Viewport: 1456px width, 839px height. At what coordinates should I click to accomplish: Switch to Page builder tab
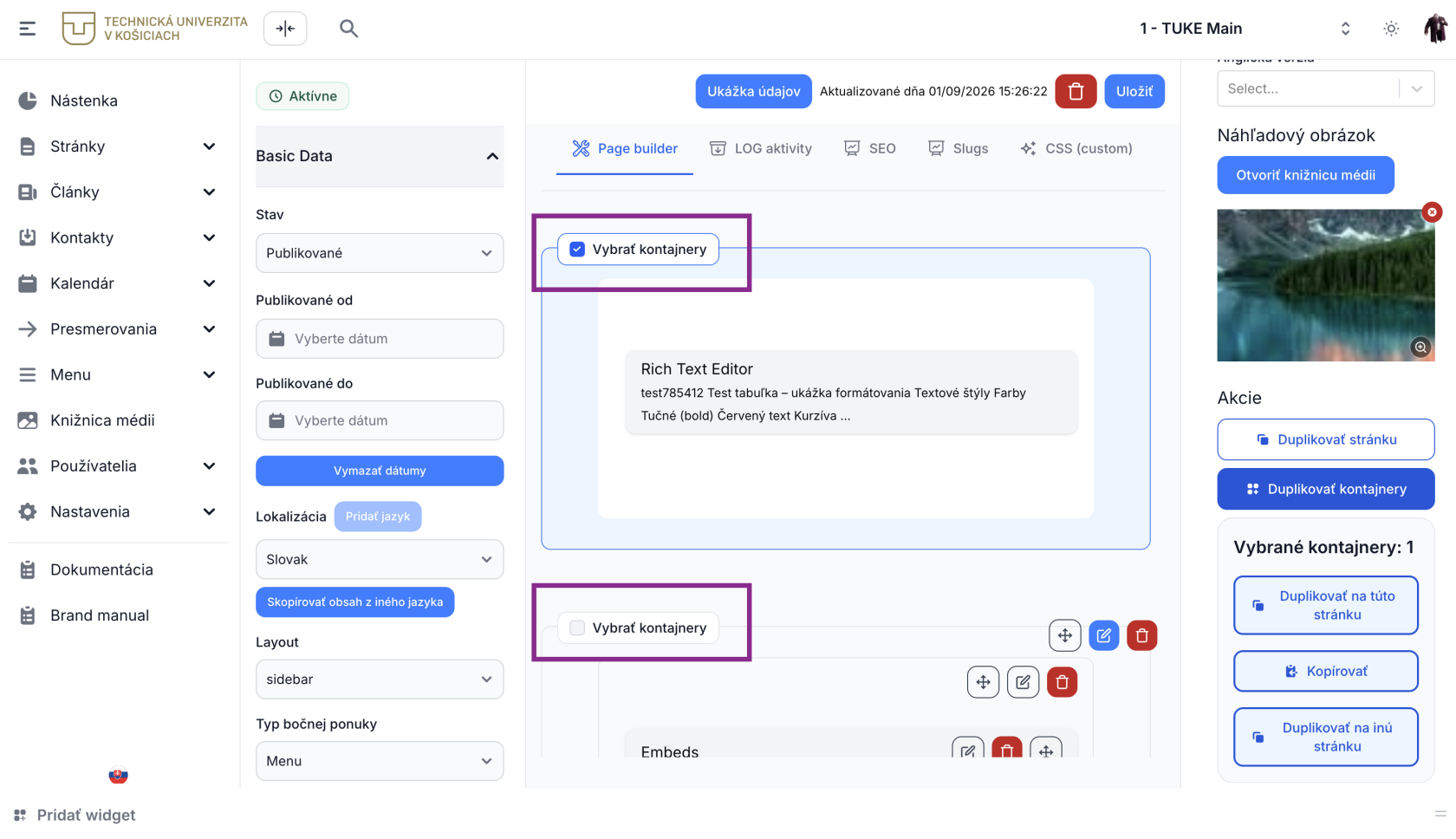625,148
